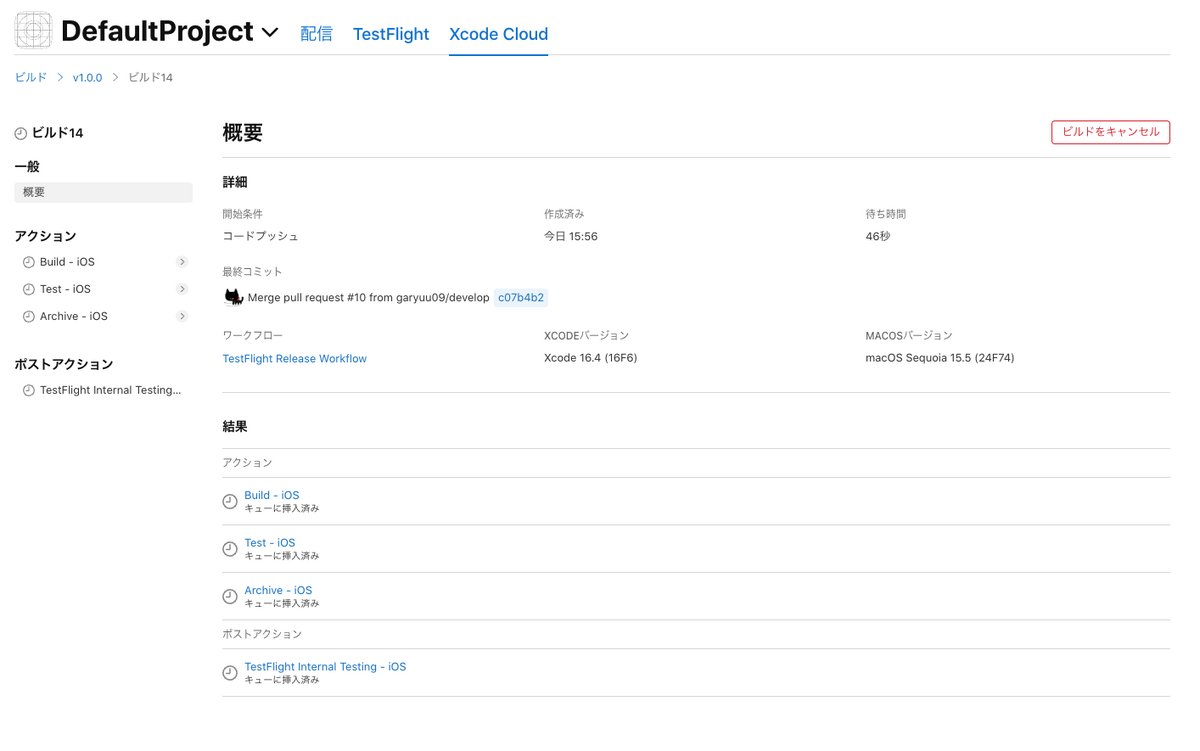The width and height of the screenshot is (1200, 751).
Task: Select the Xcode Cloud tab
Action: 498,34
